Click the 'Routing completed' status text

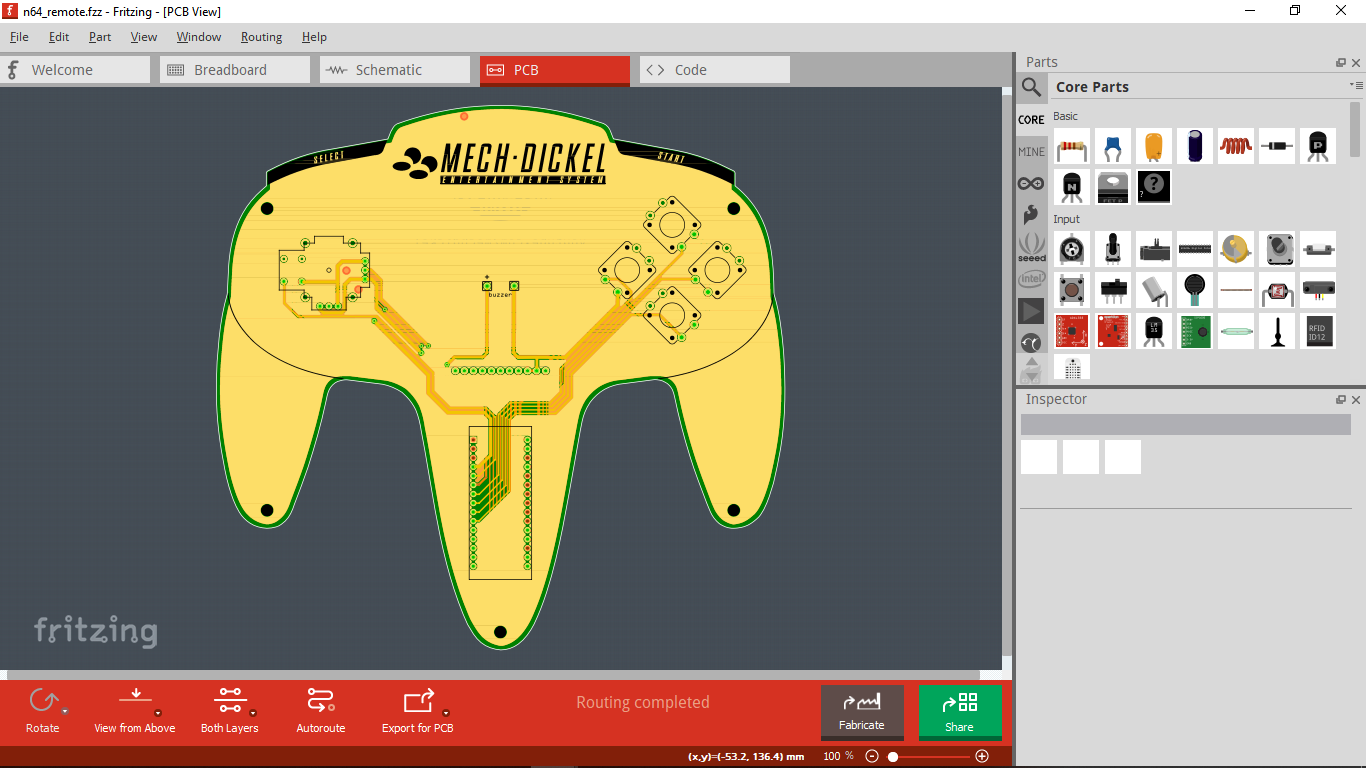[643, 702]
